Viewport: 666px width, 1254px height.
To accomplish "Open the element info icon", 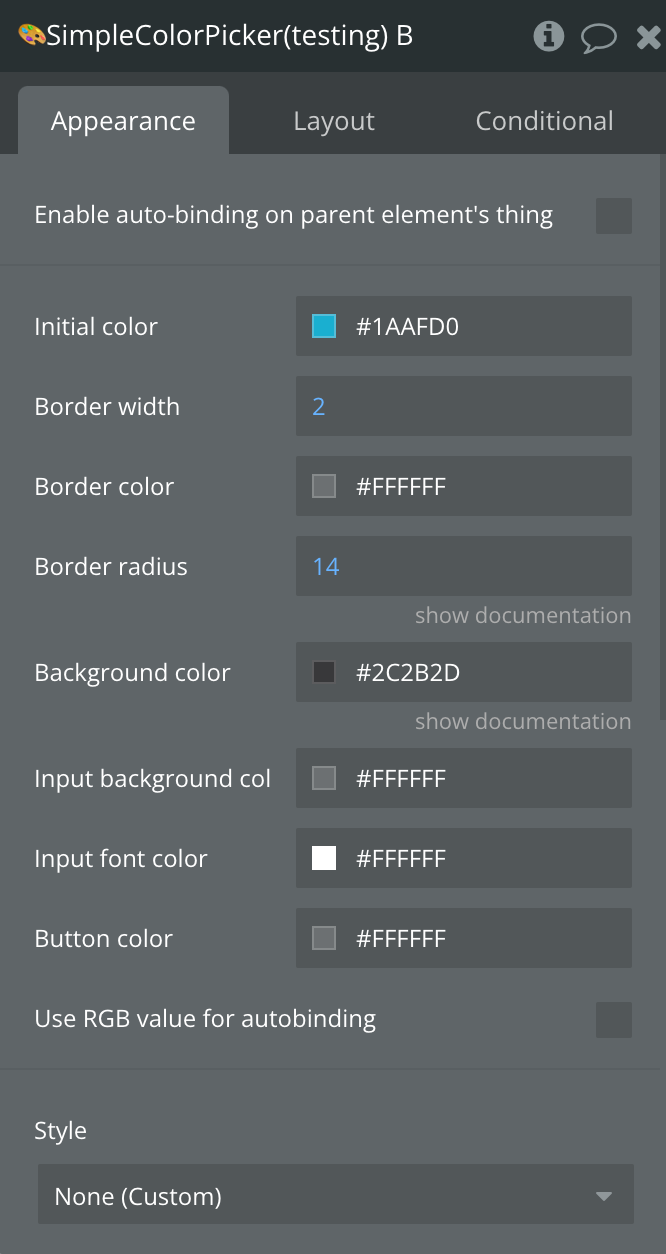I will pyautogui.click(x=548, y=37).
